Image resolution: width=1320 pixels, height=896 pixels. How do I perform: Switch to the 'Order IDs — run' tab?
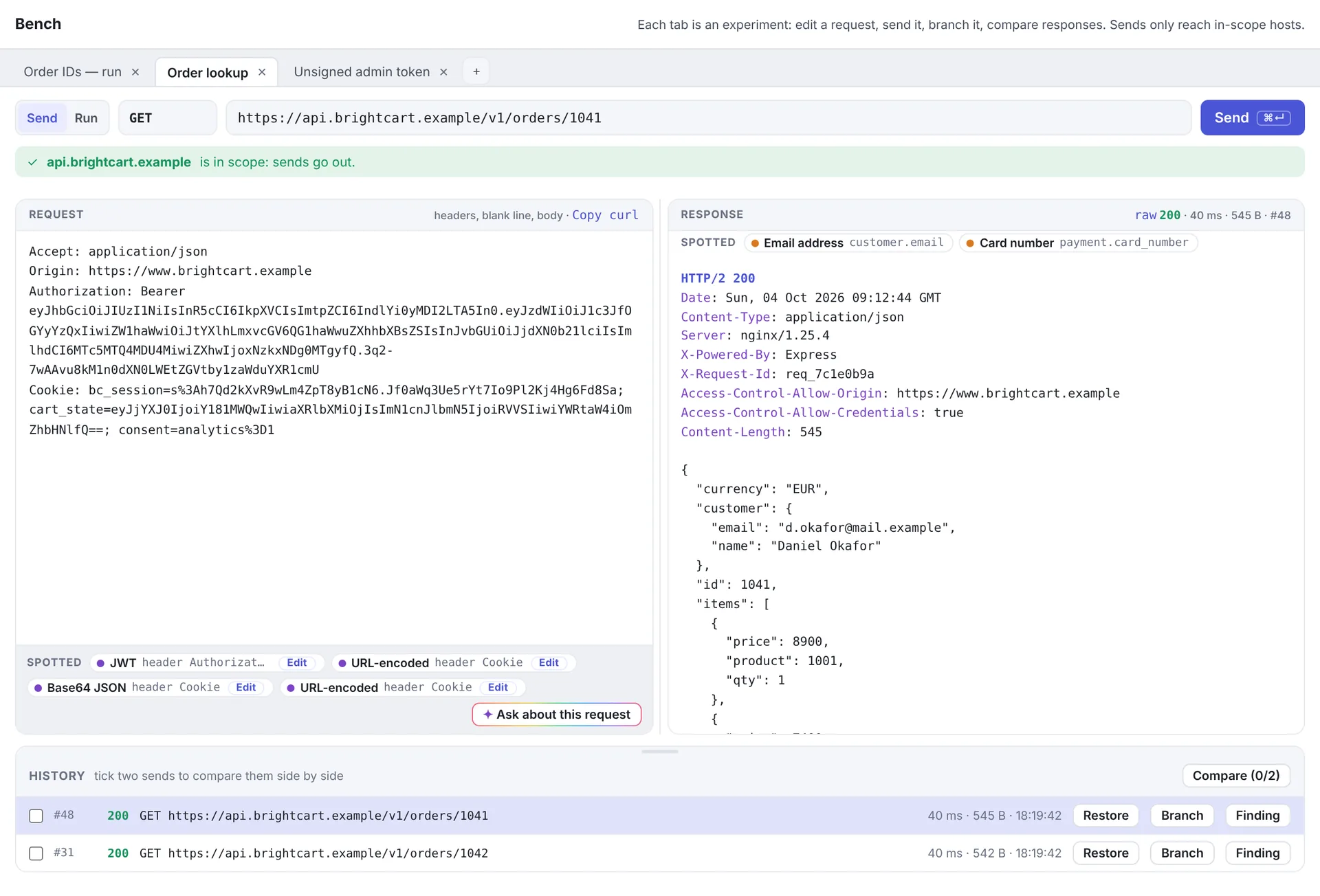point(72,72)
